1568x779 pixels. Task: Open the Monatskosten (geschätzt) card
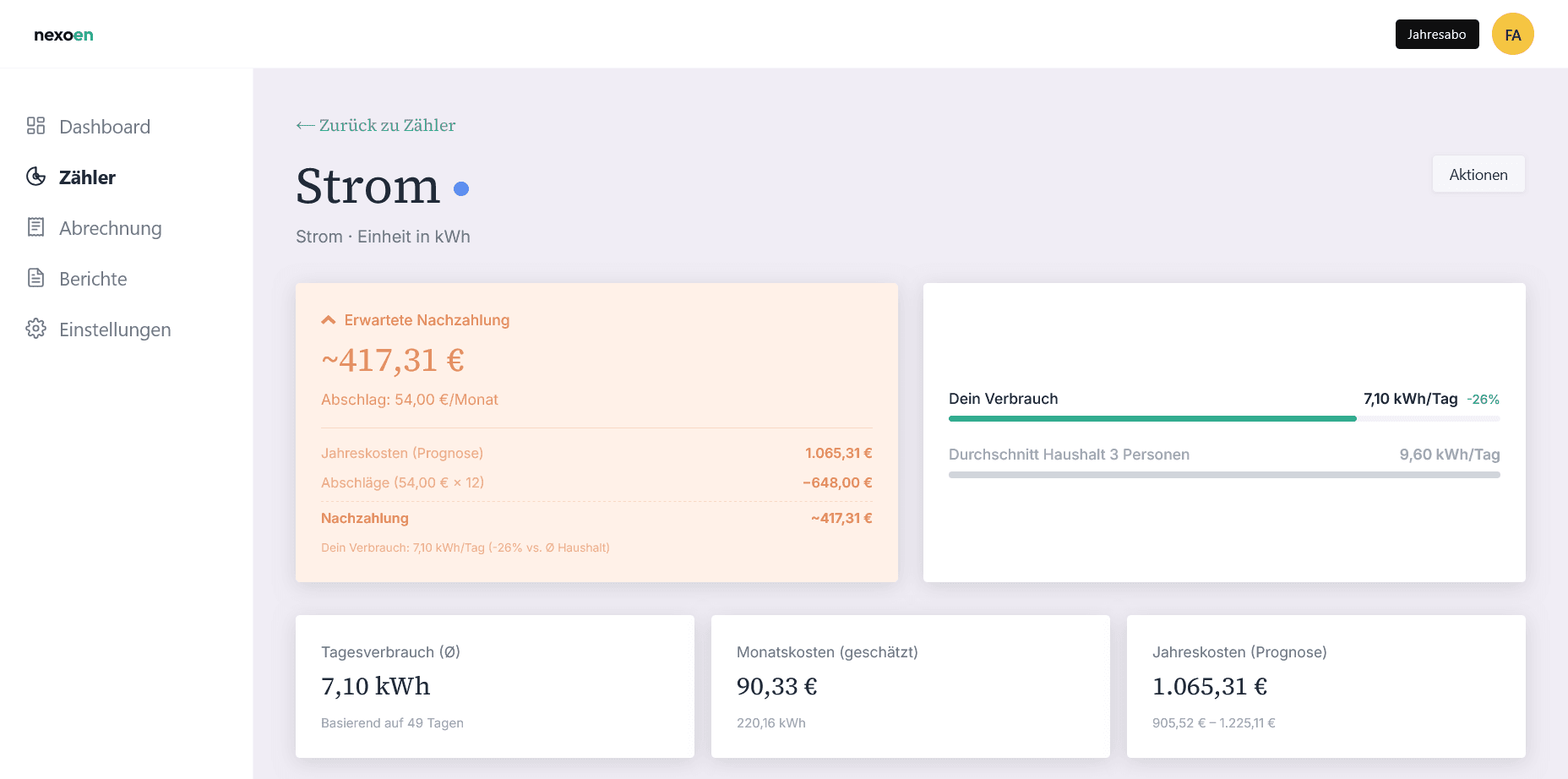coord(911,686)
